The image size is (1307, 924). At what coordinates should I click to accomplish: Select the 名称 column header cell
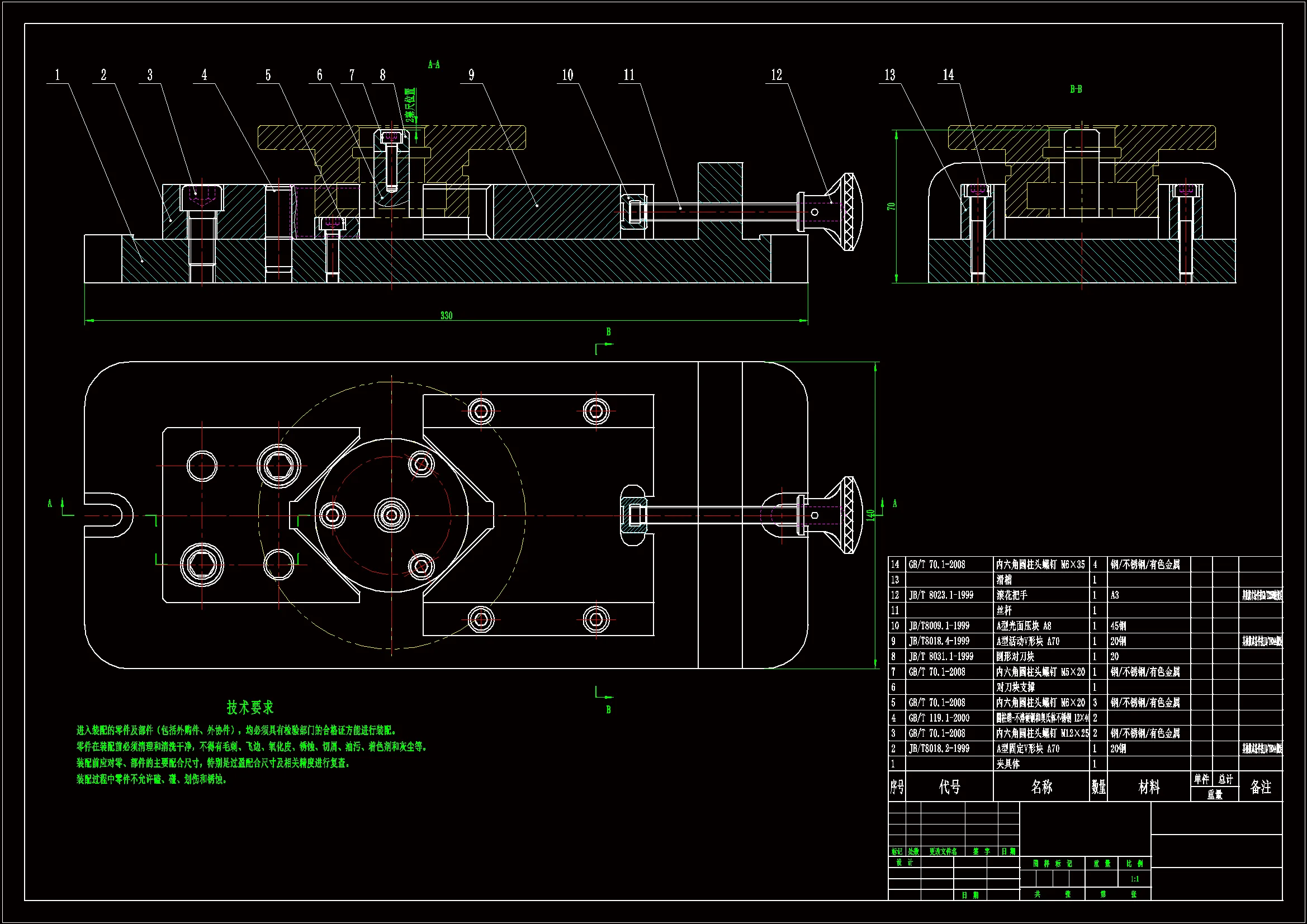tap(1041, 788)
